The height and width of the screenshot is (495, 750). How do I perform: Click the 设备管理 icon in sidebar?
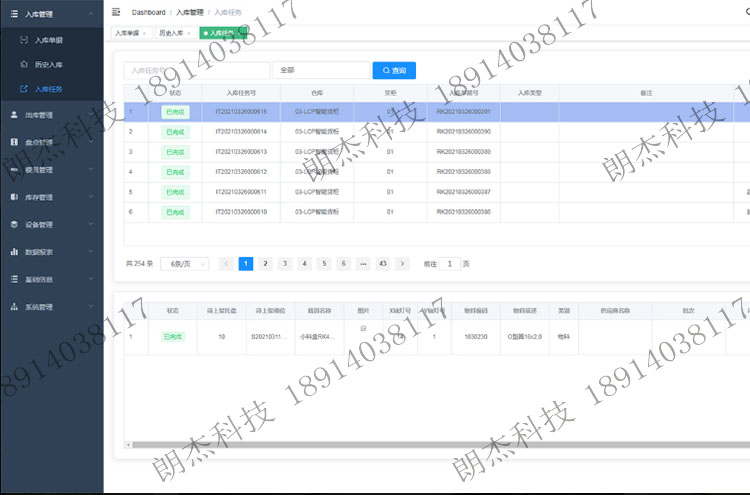(13, 225)
